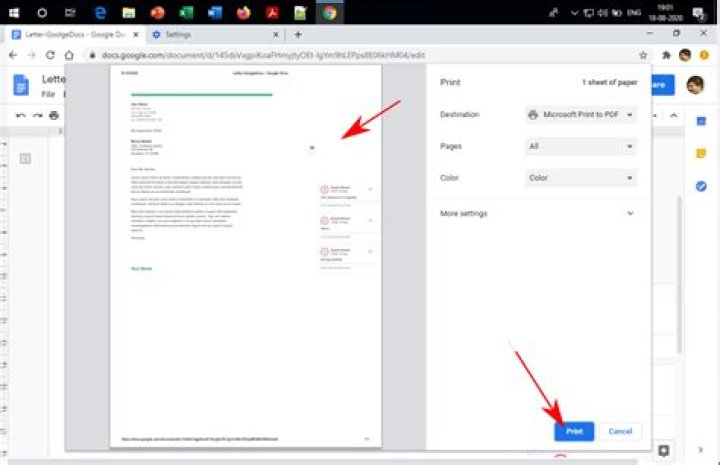Close the Settings tab
The image size is (720, 465).
(x=276, y=34)
